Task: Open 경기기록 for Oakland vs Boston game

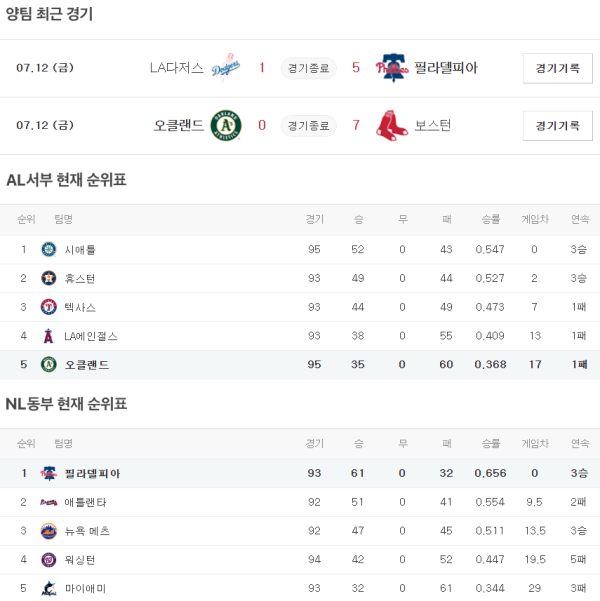Action: coord(557,125)
